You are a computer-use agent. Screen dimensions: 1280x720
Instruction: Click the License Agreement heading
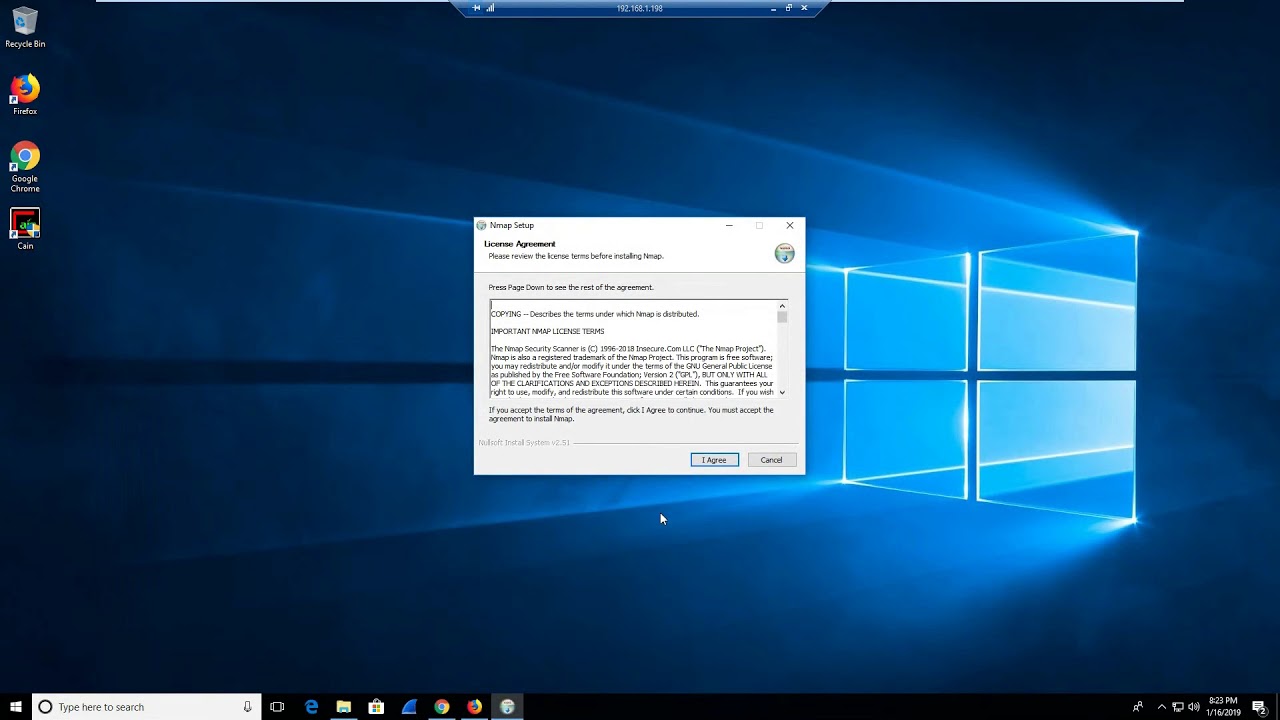pos(520,244)
